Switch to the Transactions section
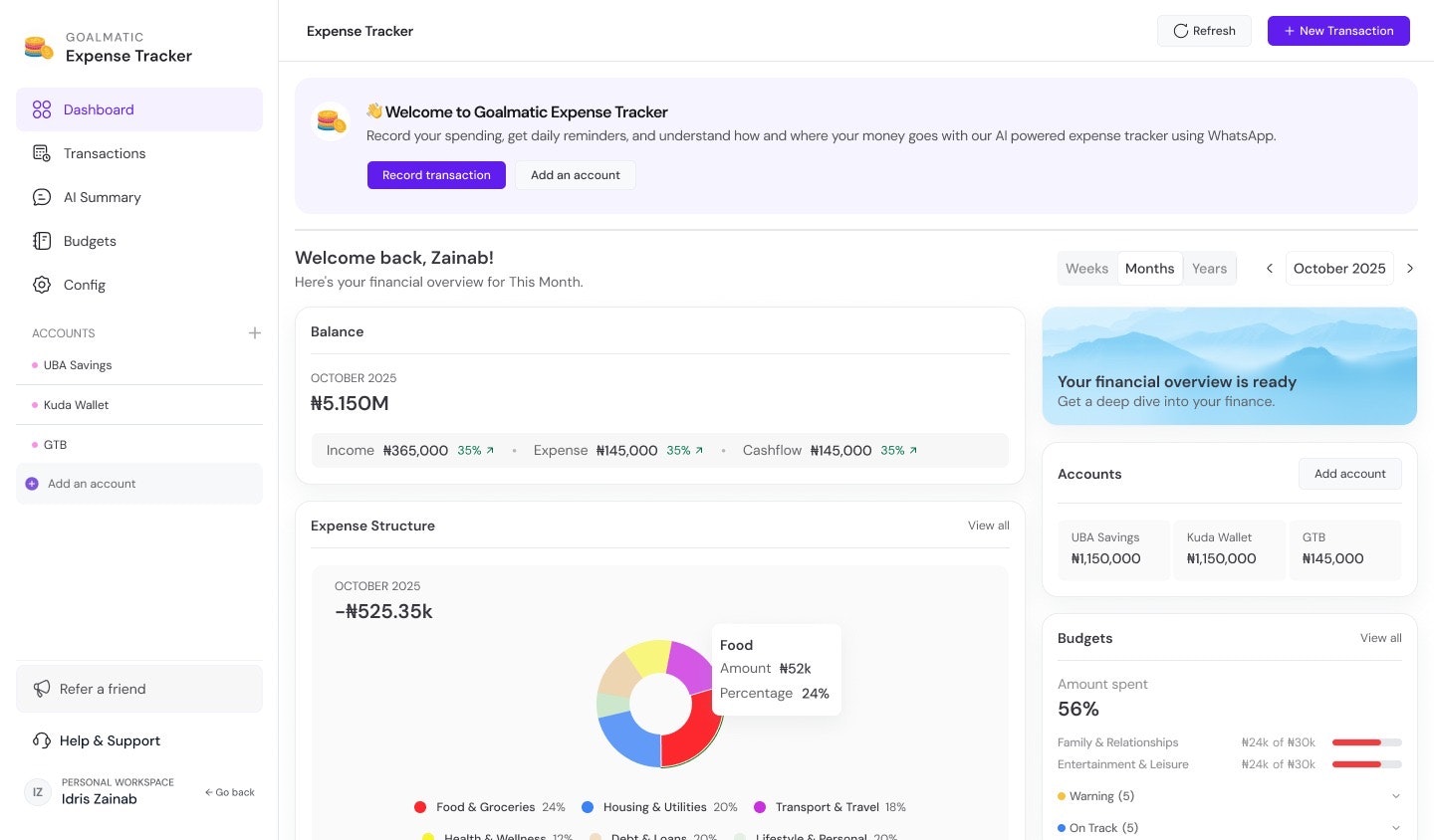Viewport: 1434px width, 840px height. tap(105, 153)
